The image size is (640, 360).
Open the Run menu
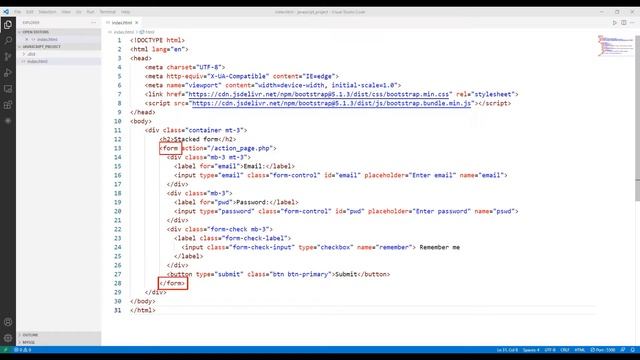pyautogui.click(x=90, y=12)
